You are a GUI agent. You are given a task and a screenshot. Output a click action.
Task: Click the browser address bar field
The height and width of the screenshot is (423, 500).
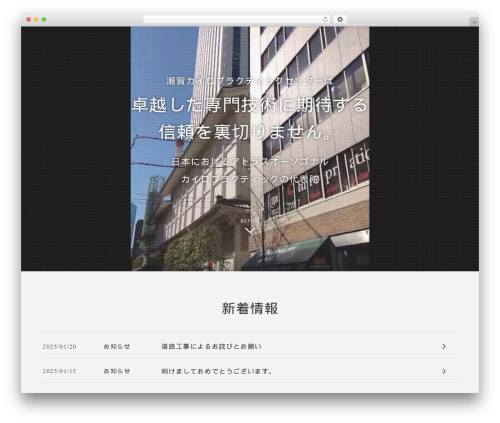pyautogui.click(x=237, y=19)
